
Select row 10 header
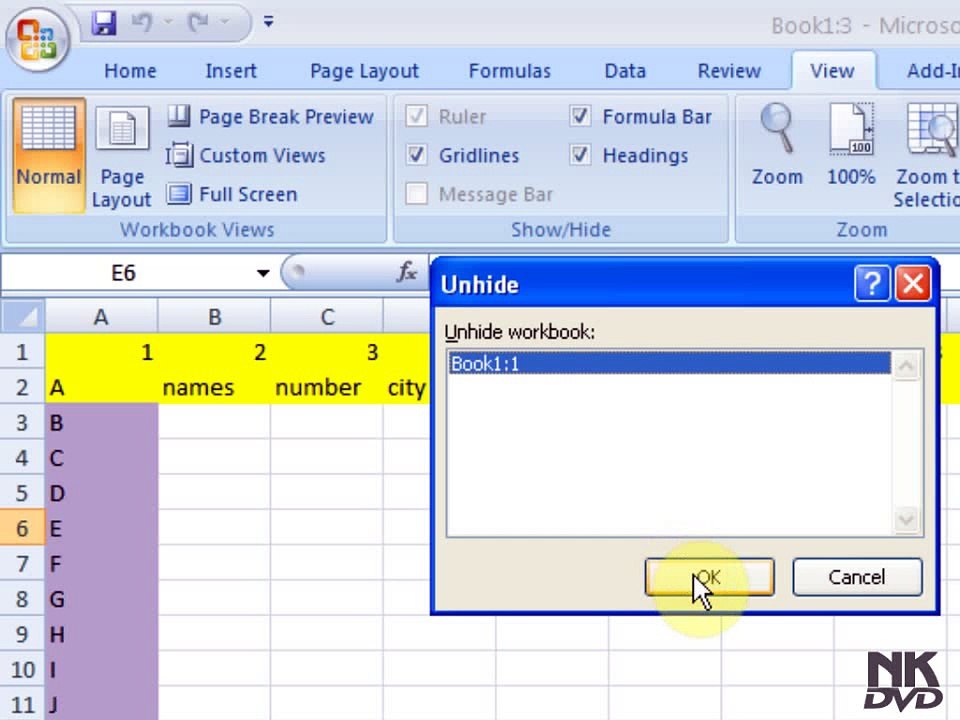[x=22, y=669]
